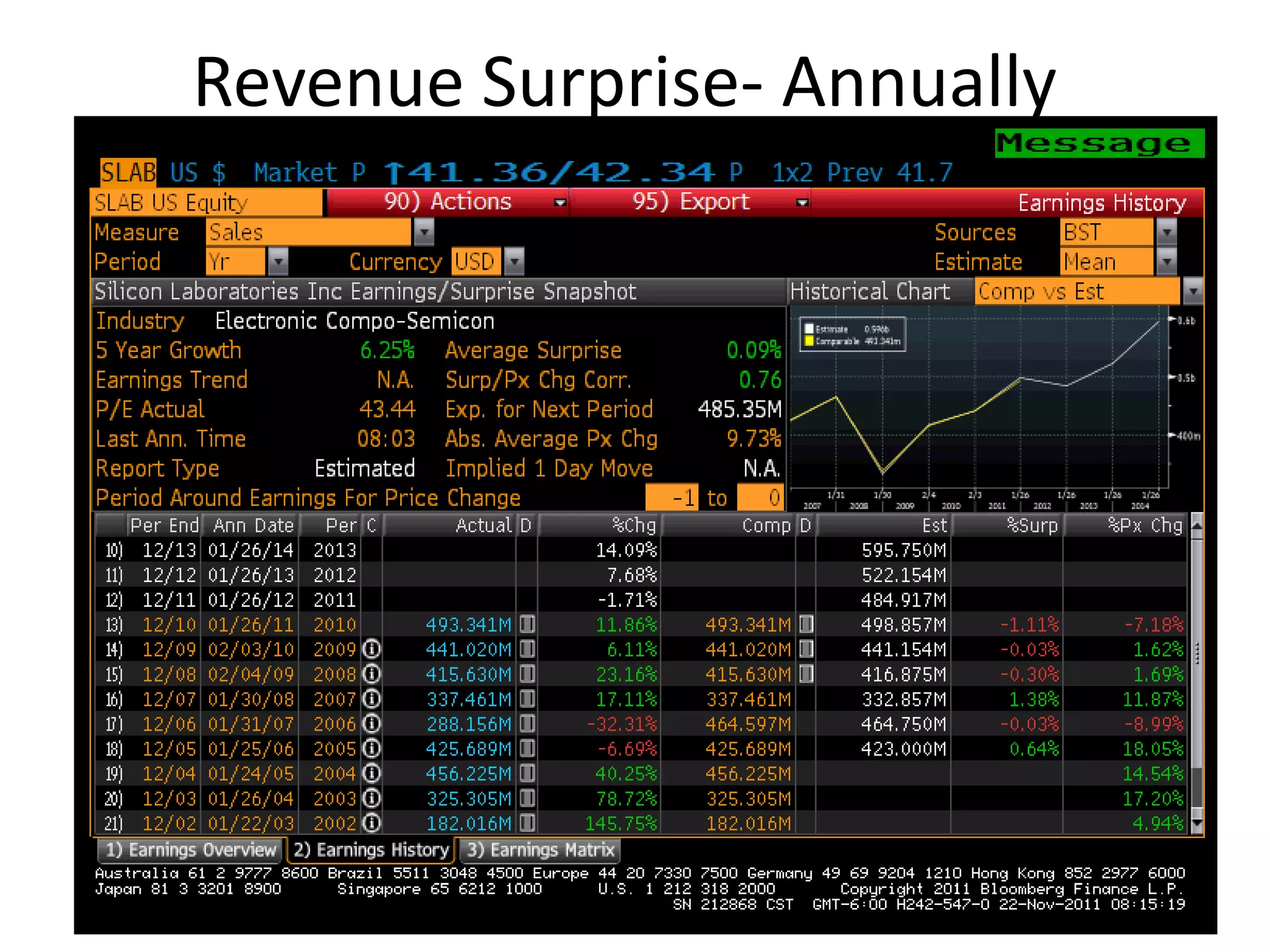Open detail icon beside Actual 456.225M
The image size is (1270, 952).
coord(527,773)
